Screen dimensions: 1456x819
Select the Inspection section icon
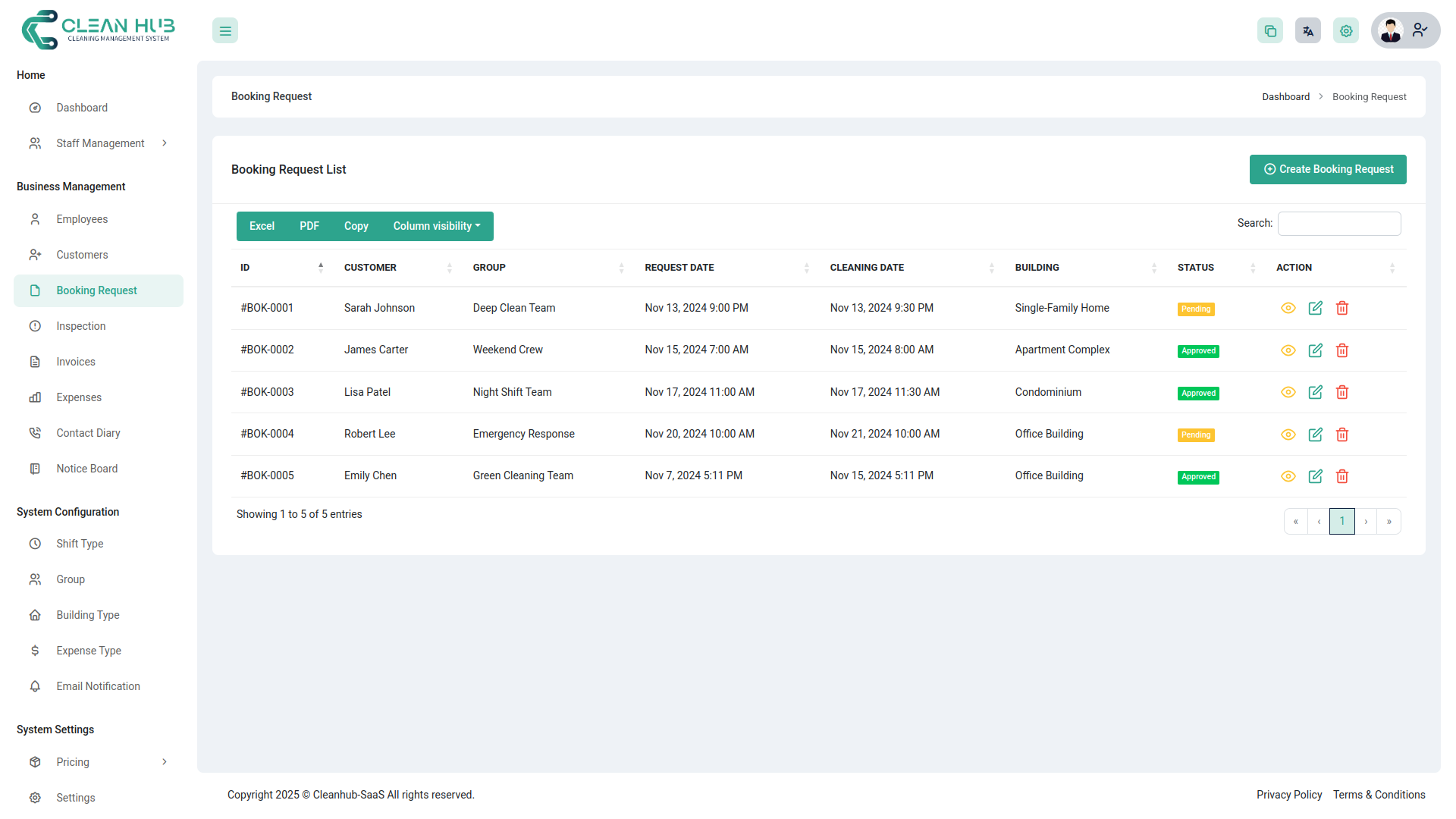(x=35, y=325)
